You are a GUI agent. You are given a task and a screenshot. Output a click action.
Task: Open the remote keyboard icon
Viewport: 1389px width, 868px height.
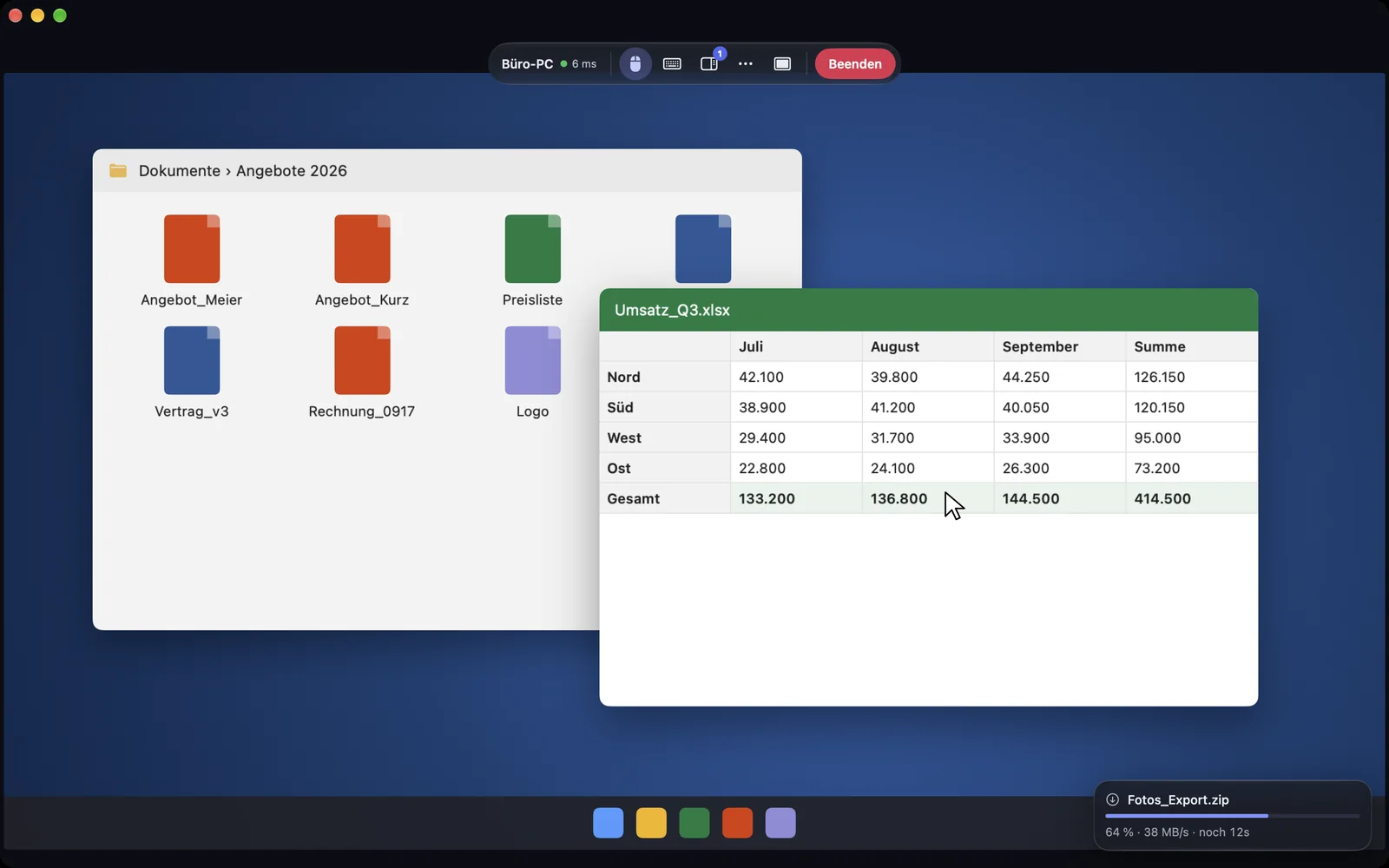pyautogui.click(x=672, y=63)
